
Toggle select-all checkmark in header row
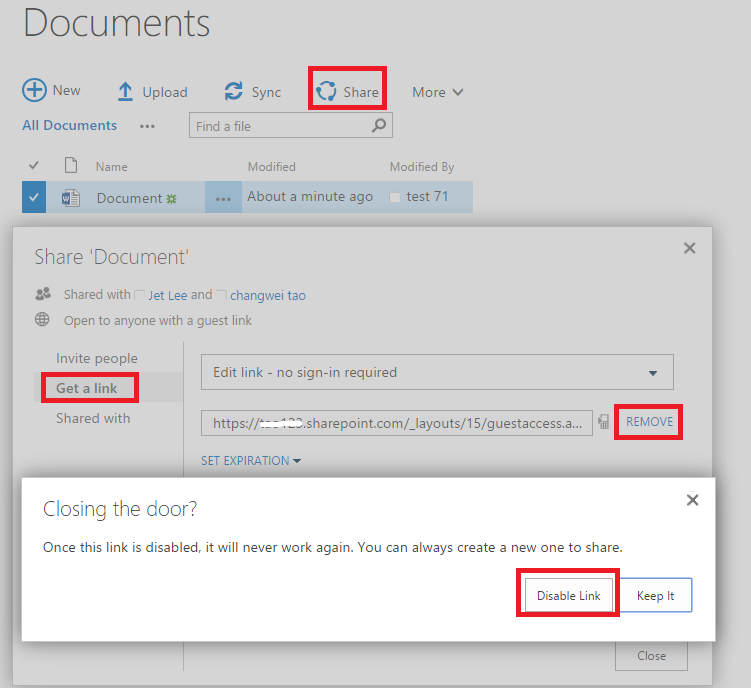click(x=34, y=166)
